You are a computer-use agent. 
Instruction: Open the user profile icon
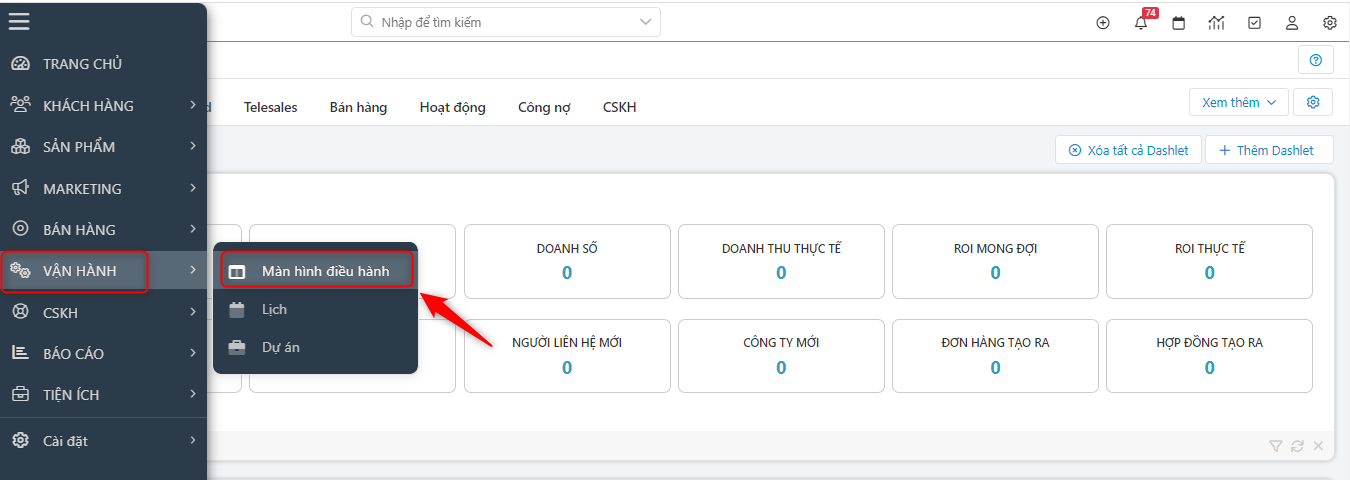tap(1292, 23)
